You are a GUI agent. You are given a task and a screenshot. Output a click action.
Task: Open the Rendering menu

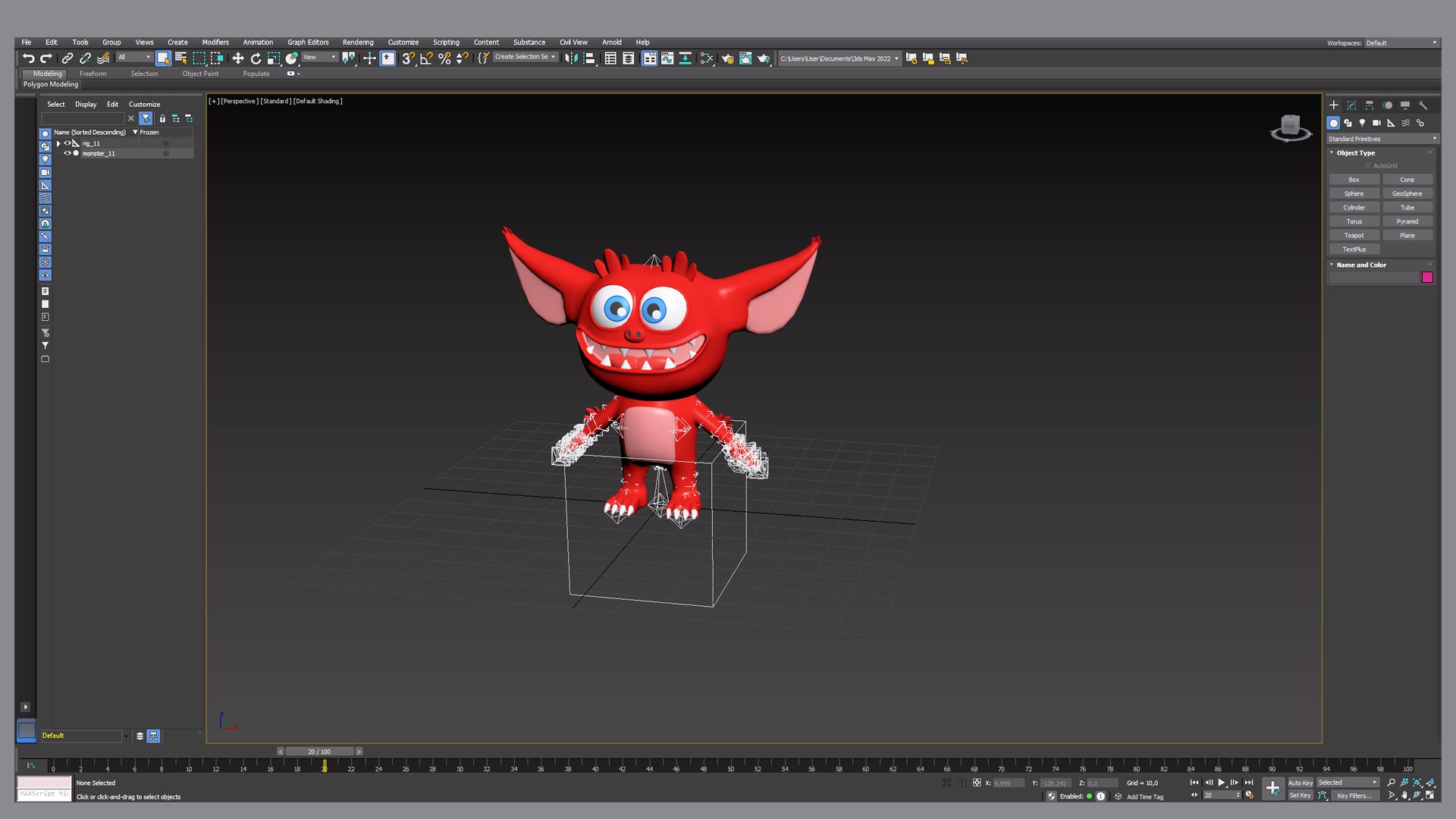tap(358, 42)
